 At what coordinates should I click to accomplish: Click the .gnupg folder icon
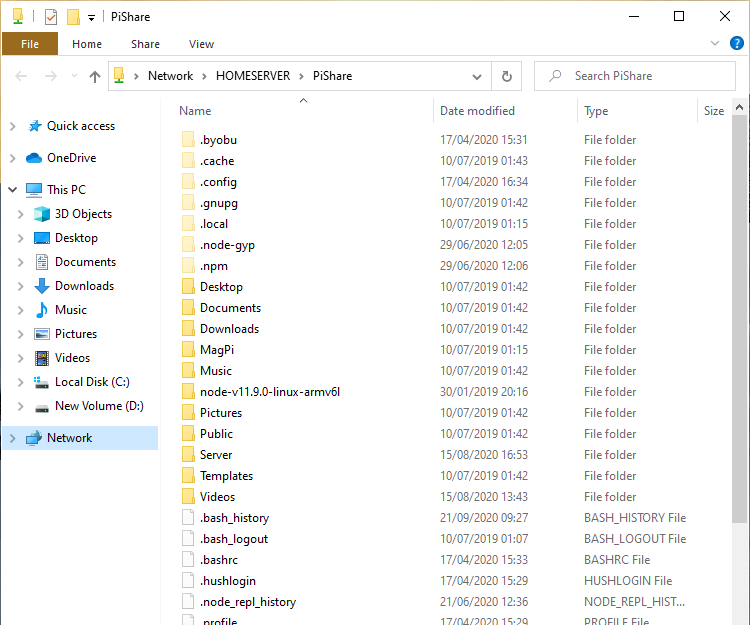pyautogui.click(x=188, y=203)
